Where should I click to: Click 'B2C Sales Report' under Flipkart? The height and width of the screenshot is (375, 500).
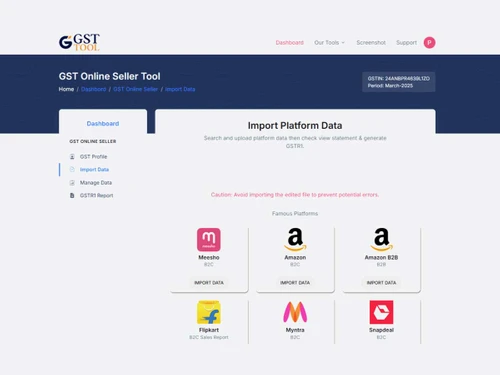point(209,337)
